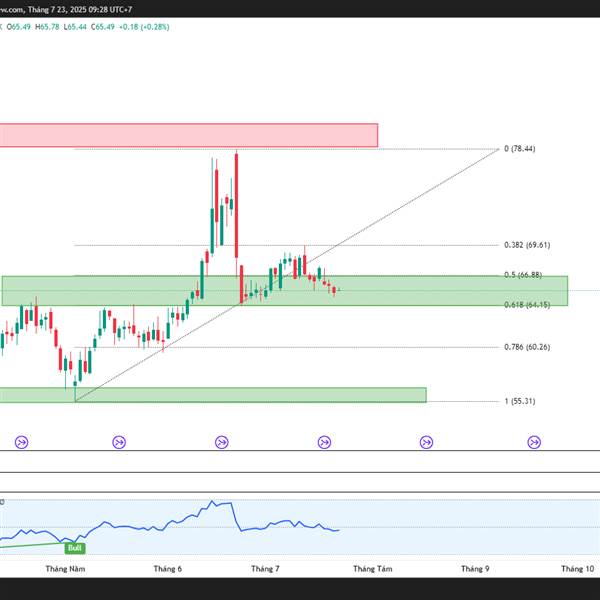Image resolution: width=600 pixels, height=600 pixels.
Task: Select Fibonacci level label 0.382 (69.61)
Action: 527,245
